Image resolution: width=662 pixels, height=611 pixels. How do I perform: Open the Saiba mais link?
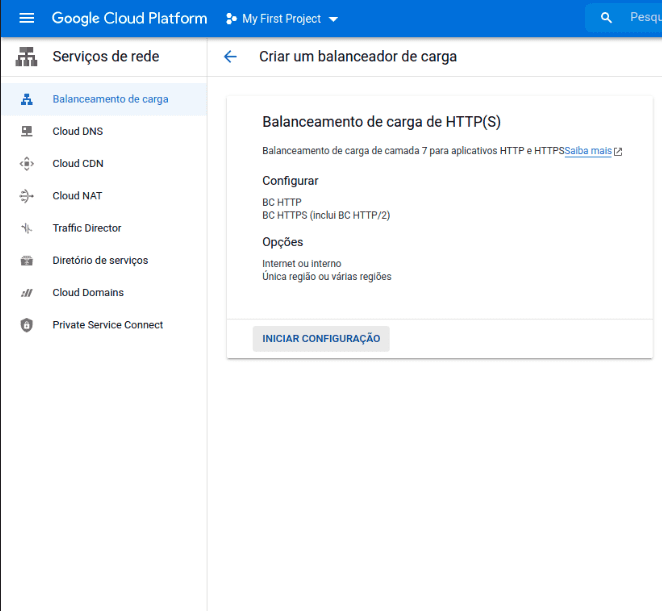[588, 151]
